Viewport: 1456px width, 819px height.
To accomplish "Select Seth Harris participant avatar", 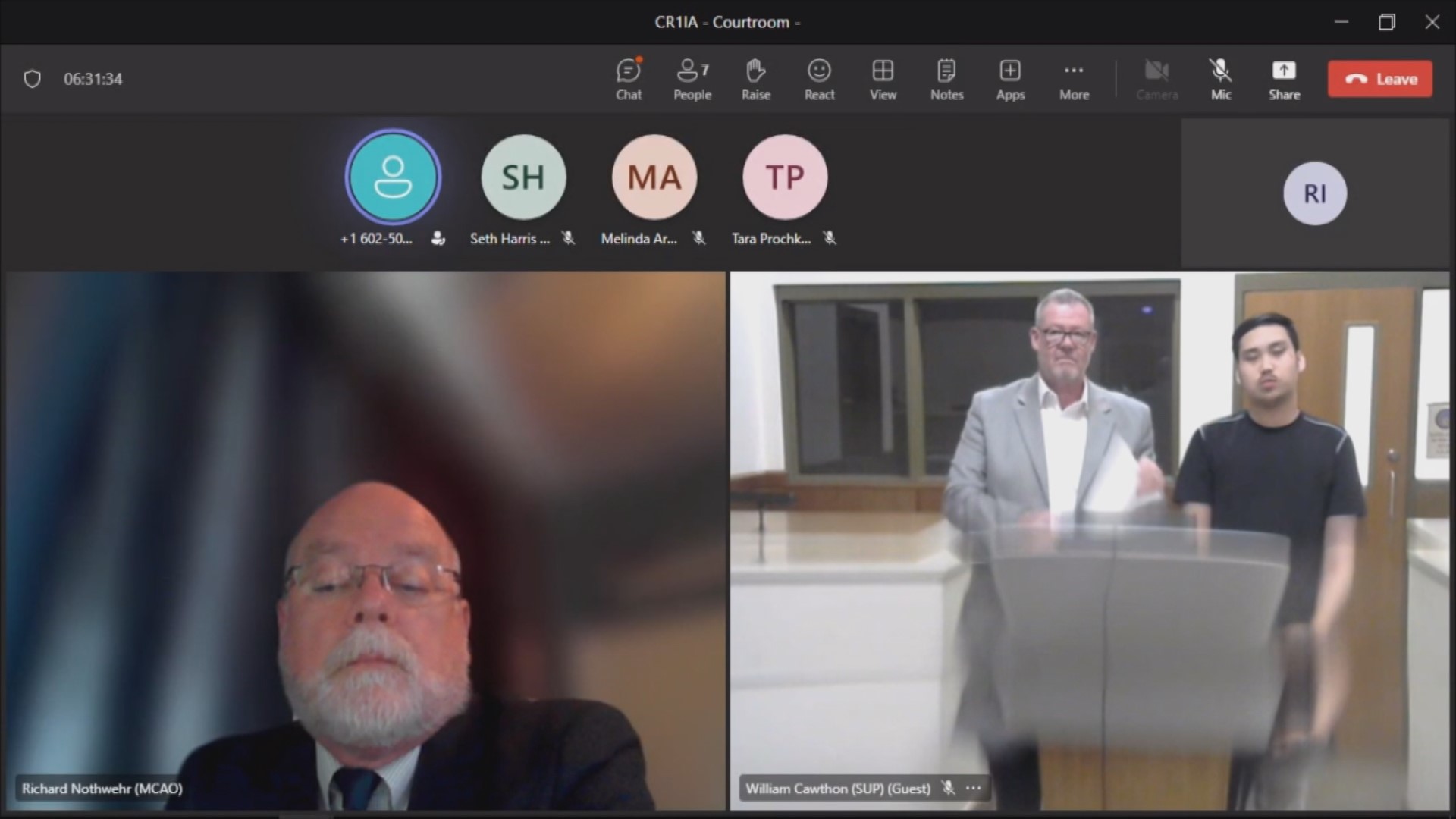I will [523, 177].
